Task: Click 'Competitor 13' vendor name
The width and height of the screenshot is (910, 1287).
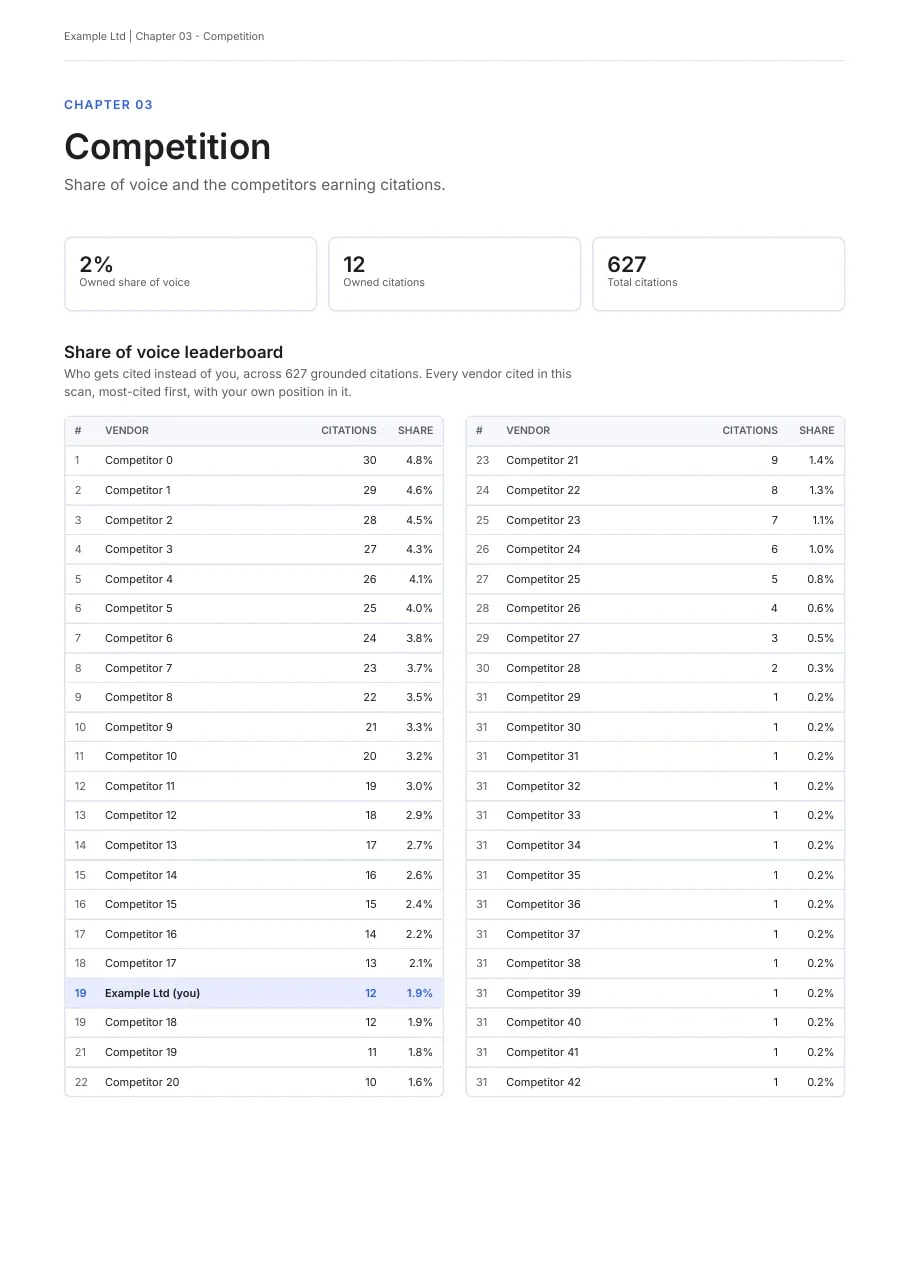Action: (141, 845)
